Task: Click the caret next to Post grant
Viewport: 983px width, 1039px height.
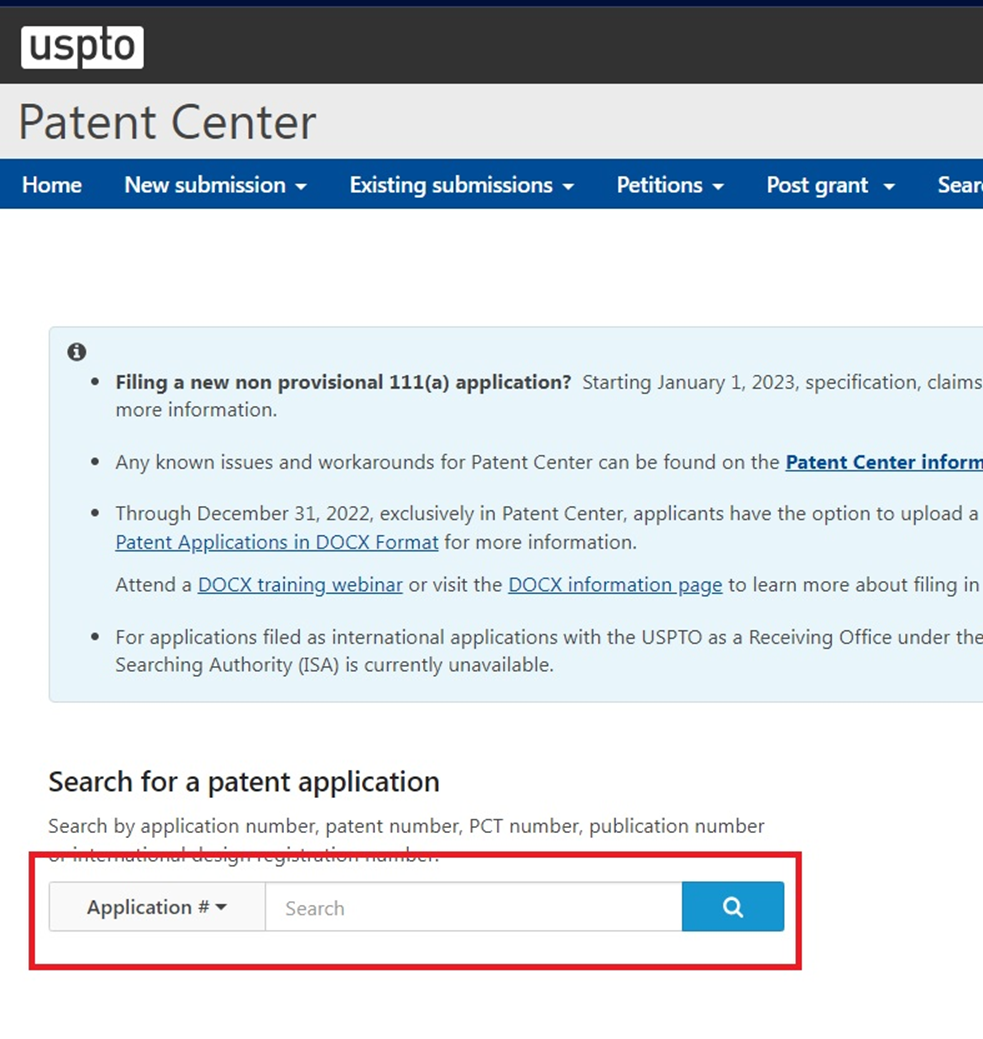Action: (x=889, y=187)
